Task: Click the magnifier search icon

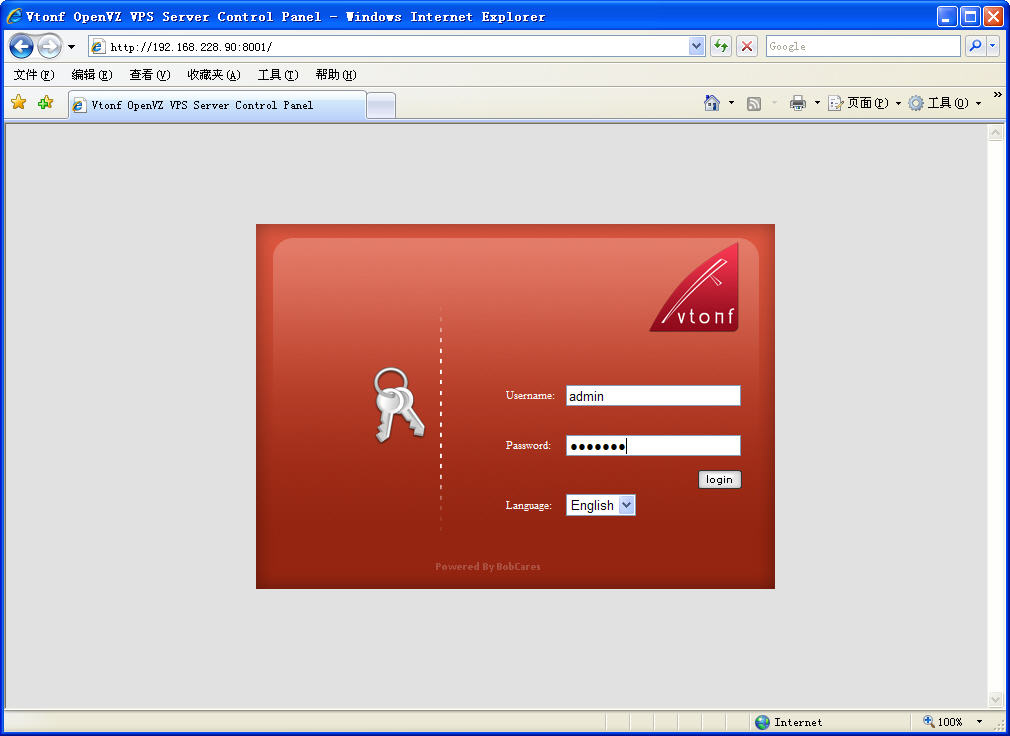Action: 975,46
